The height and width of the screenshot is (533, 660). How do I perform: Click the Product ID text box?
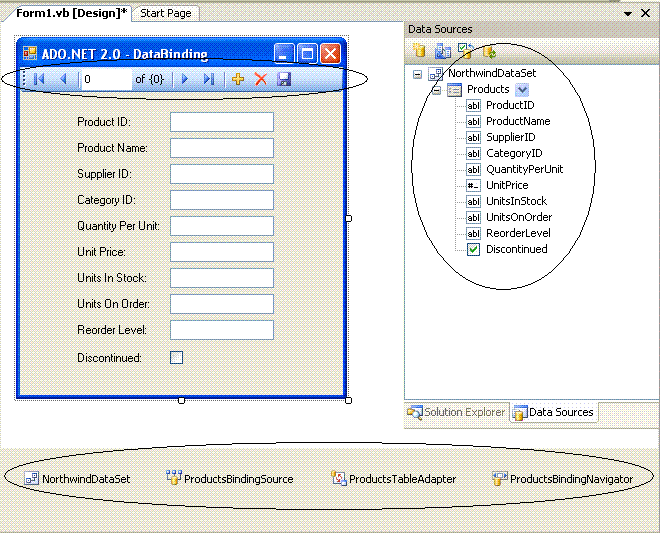[222, 122]
